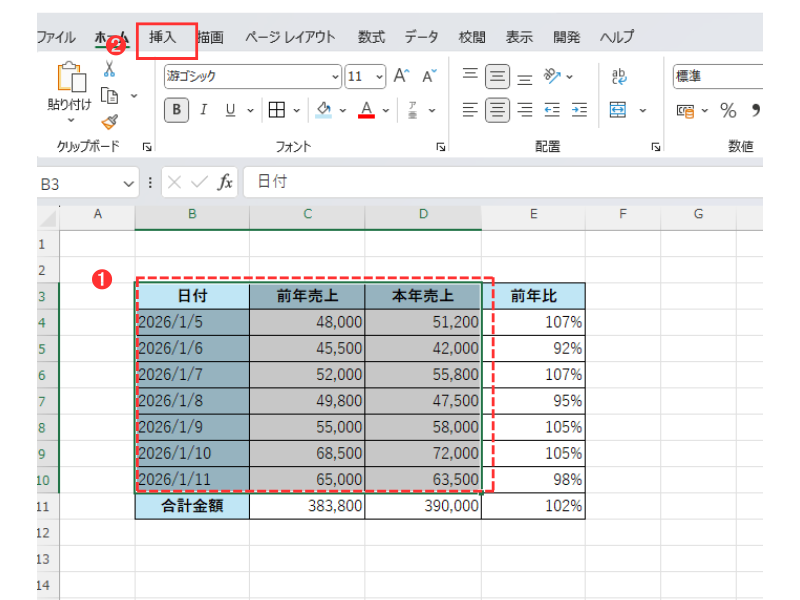Click the Percent Style icon
Image resolution: width=800 pixels, height=600 pixels.
(x=728, y=110)
